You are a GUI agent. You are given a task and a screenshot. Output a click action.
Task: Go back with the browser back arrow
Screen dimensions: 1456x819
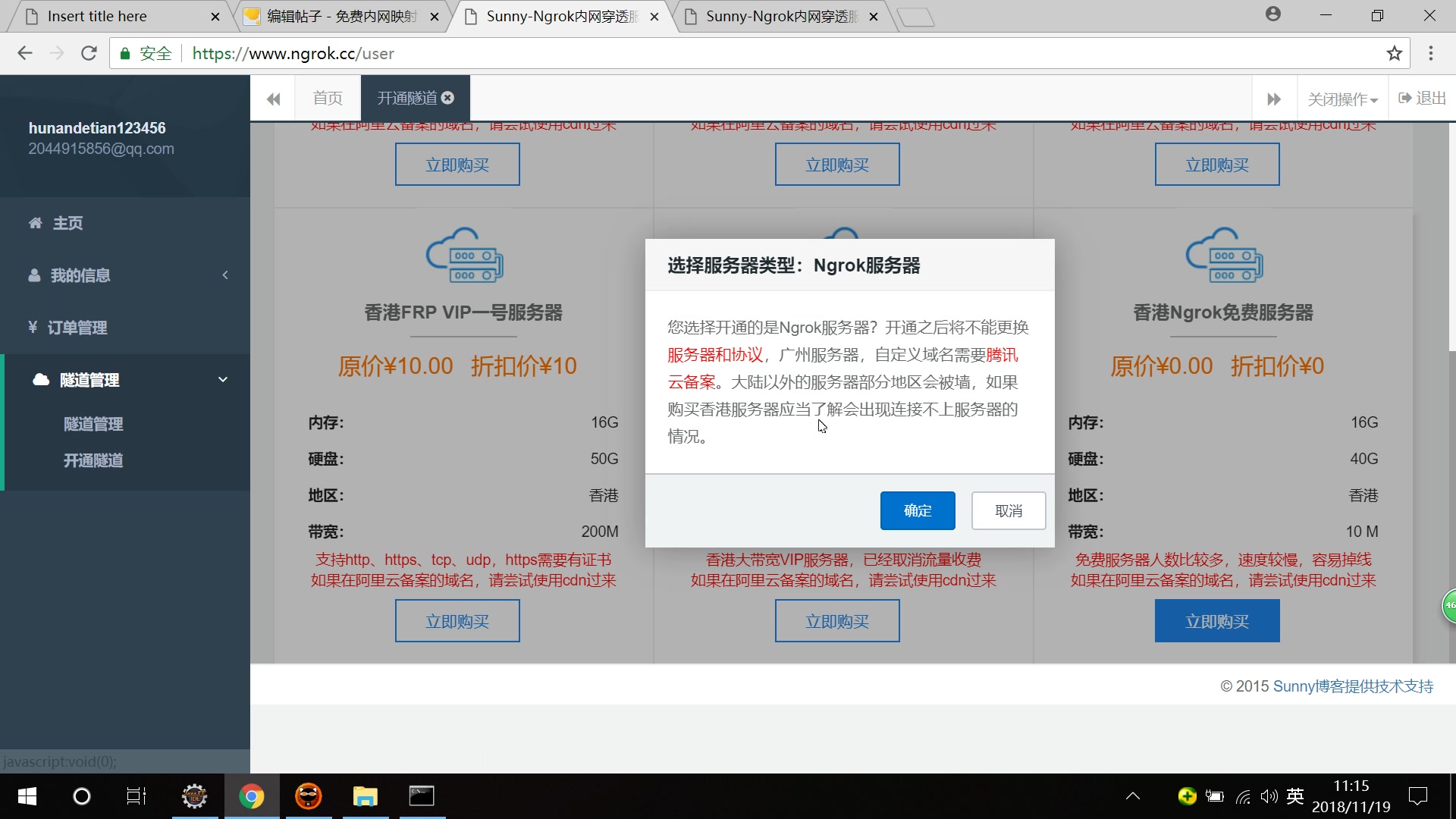click(25, 53)
